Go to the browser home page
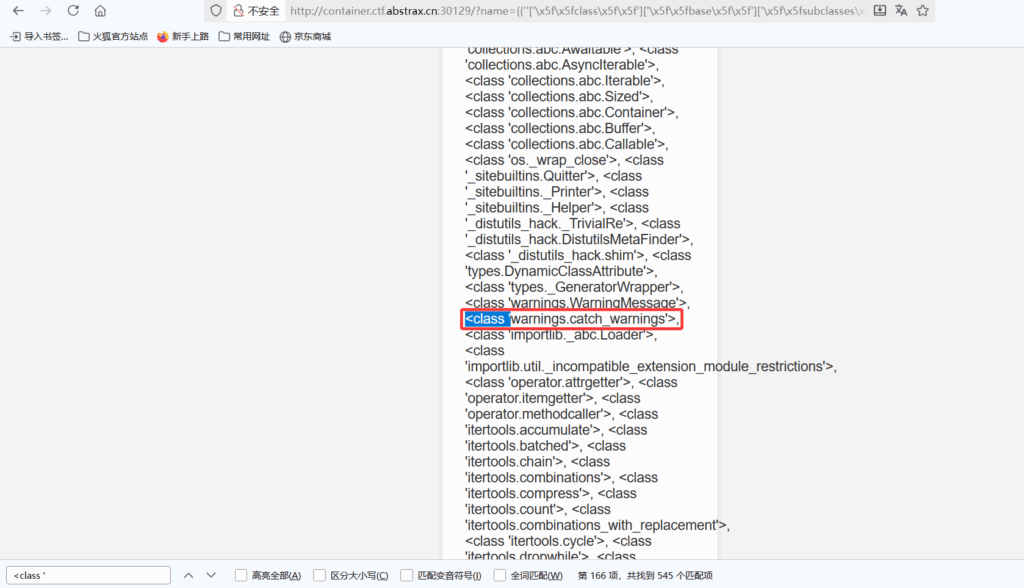Image resolution: width=1024 pixels, height=588 pixels. 100,11
